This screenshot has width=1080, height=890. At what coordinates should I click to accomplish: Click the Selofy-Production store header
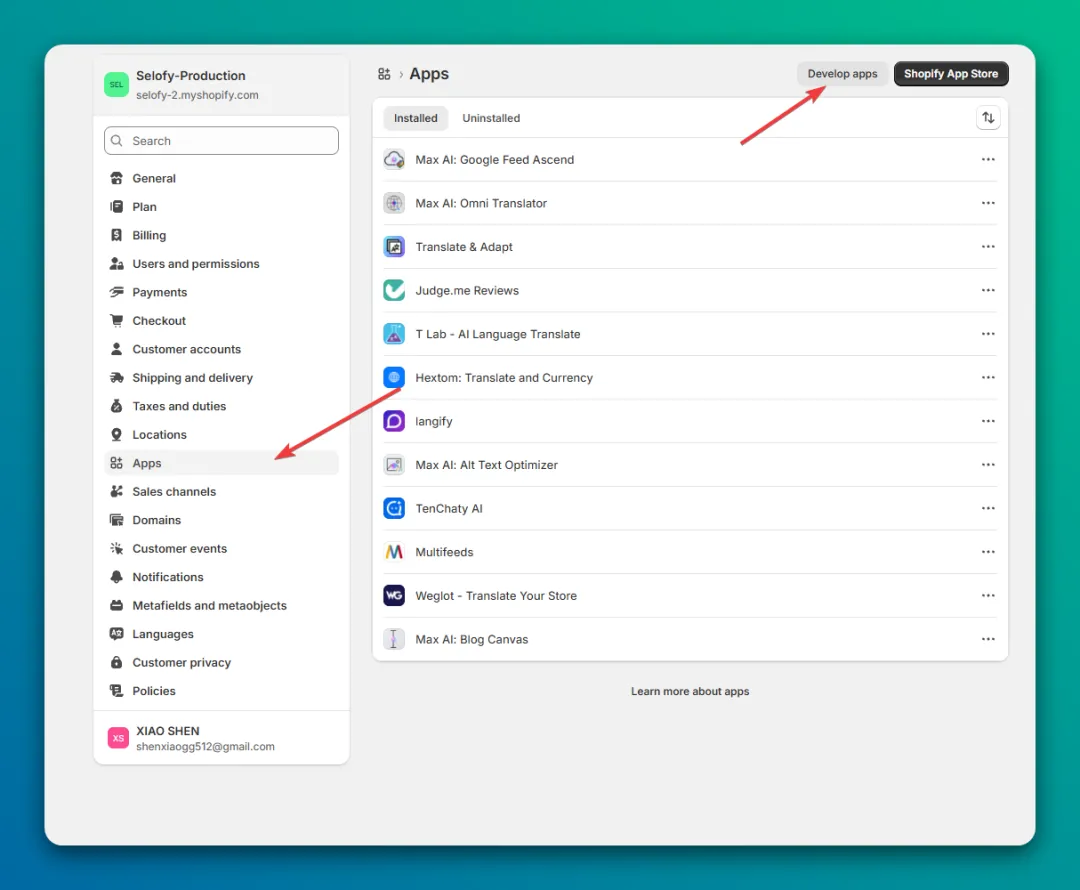(221, 85)
